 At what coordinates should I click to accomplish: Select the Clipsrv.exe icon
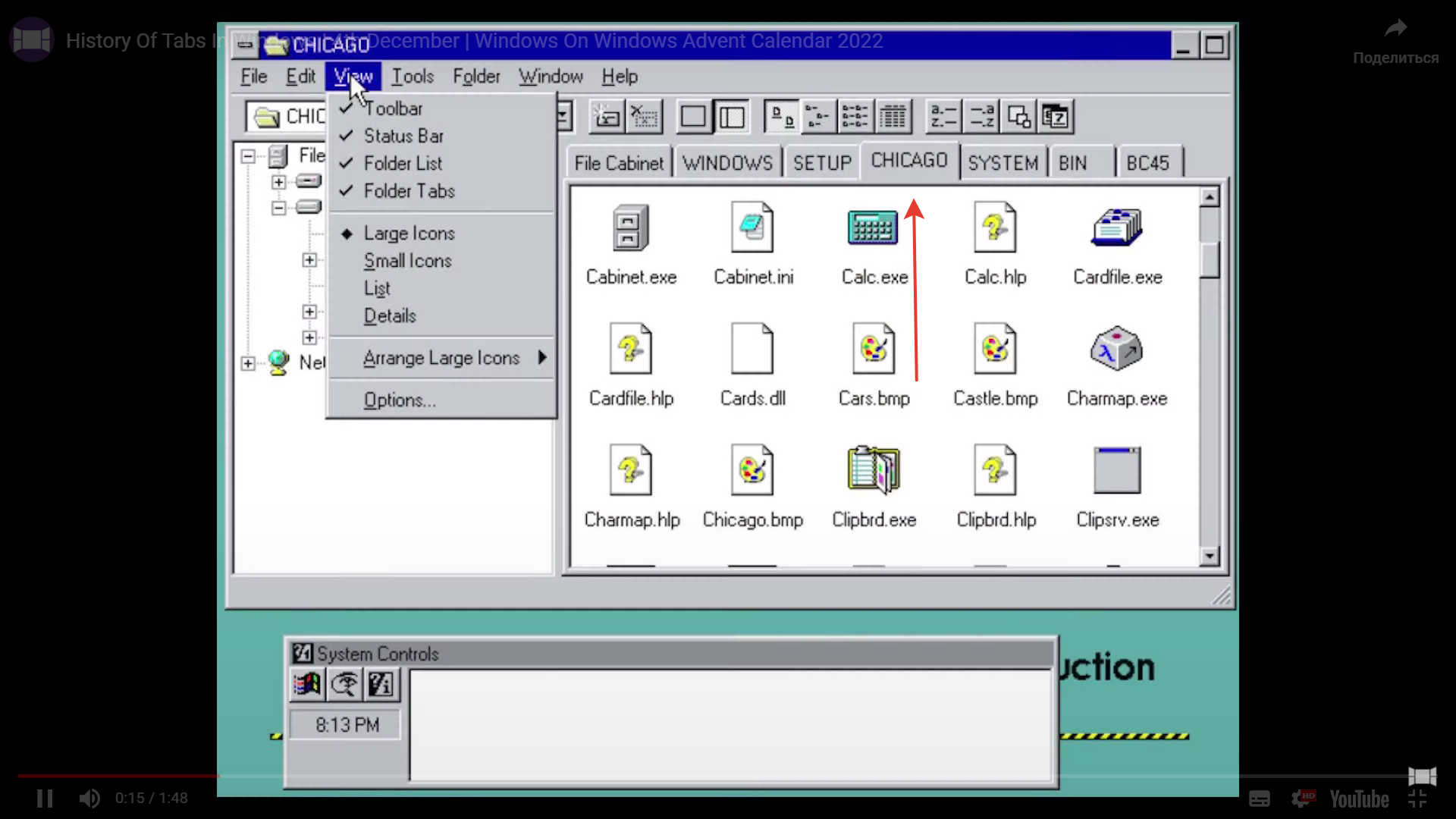[x=1117, y=470]
